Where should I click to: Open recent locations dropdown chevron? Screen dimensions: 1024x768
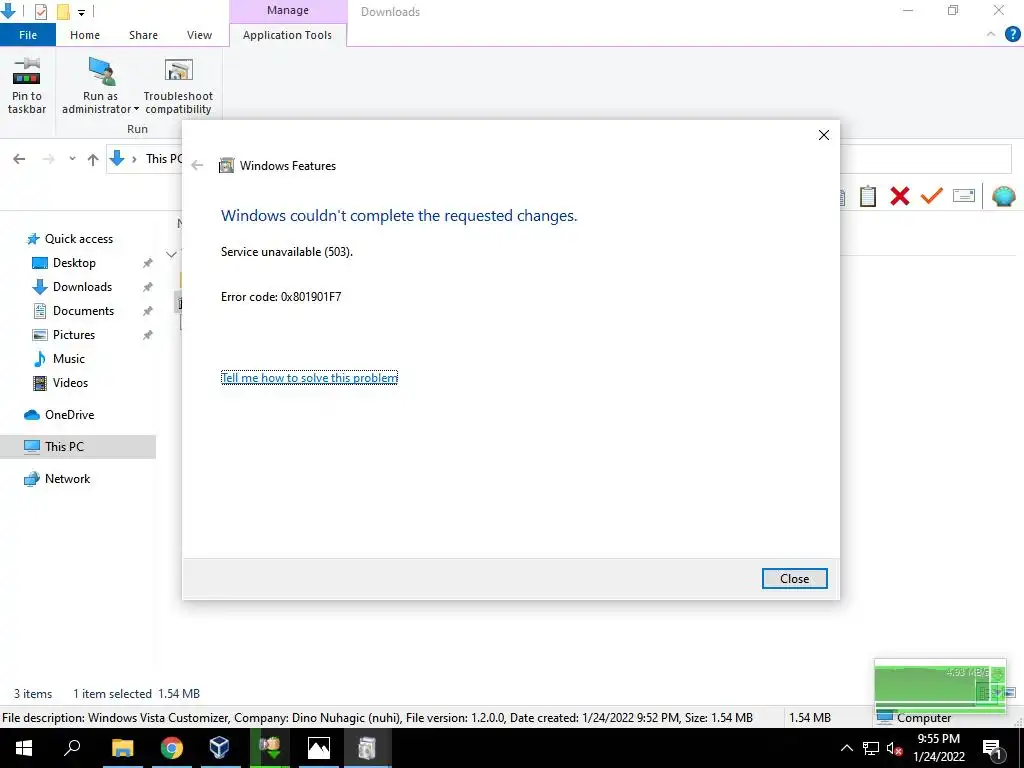[72, 159]
